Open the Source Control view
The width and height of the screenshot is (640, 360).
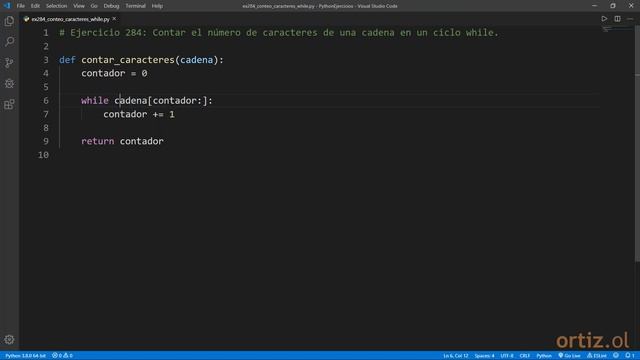(x=9, y=62)
